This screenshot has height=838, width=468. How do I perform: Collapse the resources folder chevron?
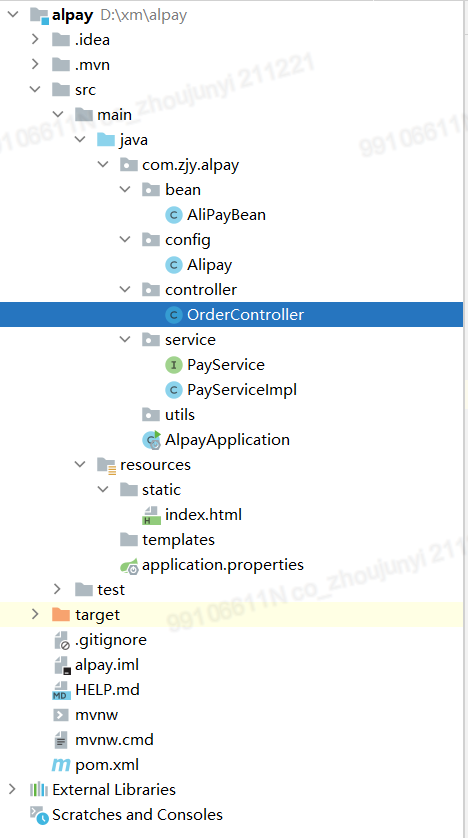tap(80, 465)
